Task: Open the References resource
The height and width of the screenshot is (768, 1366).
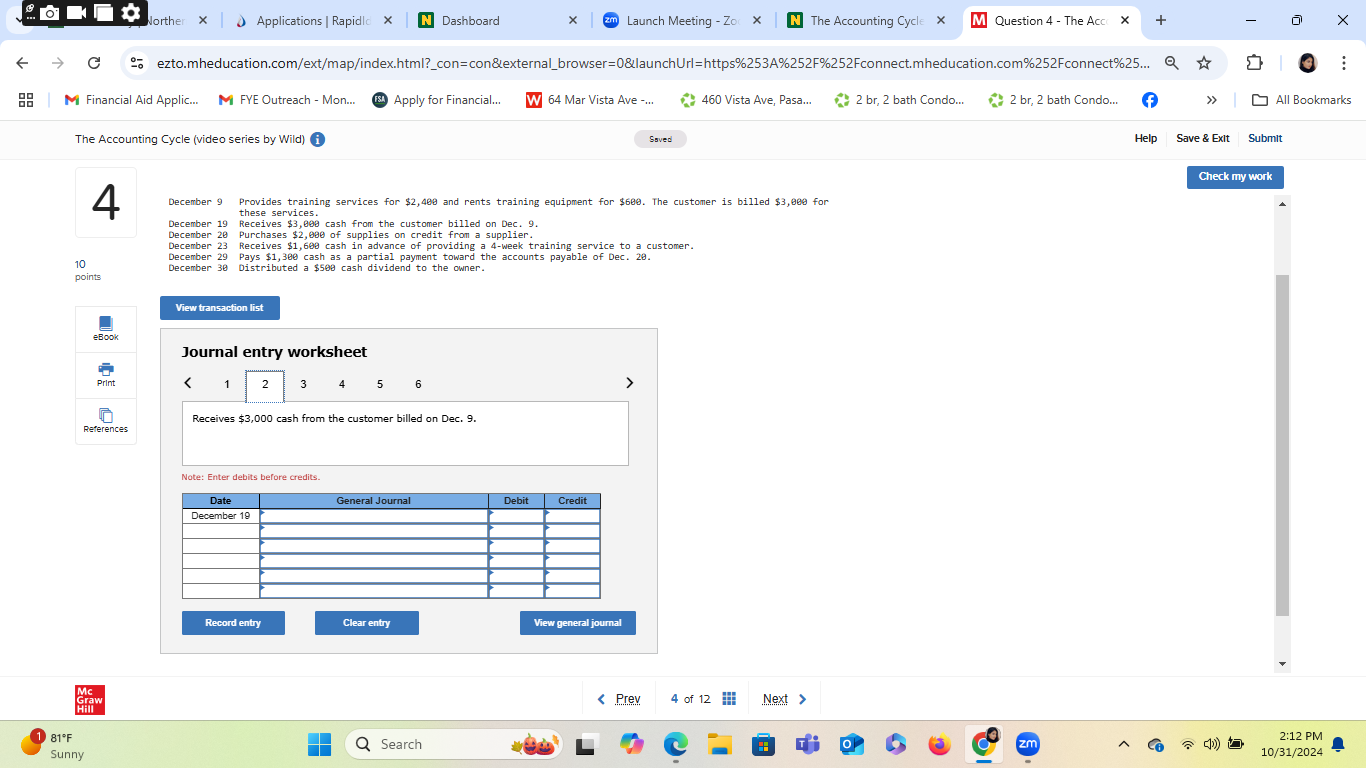Action: pyautogui.click(x=105, y=420)
